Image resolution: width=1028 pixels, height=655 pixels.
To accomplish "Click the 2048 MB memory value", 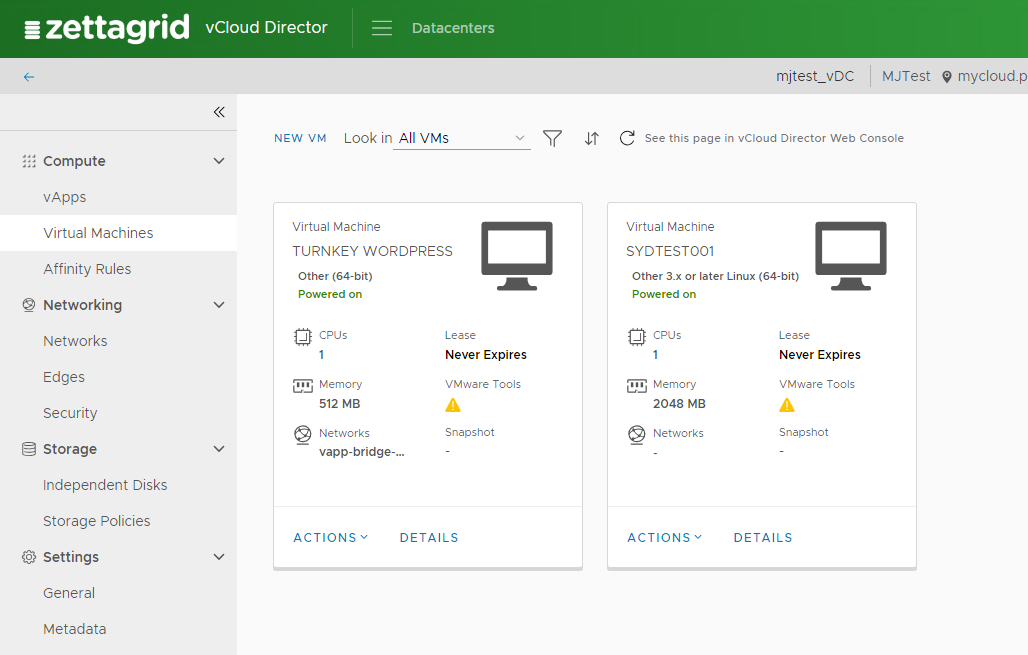I will point(679,404).
